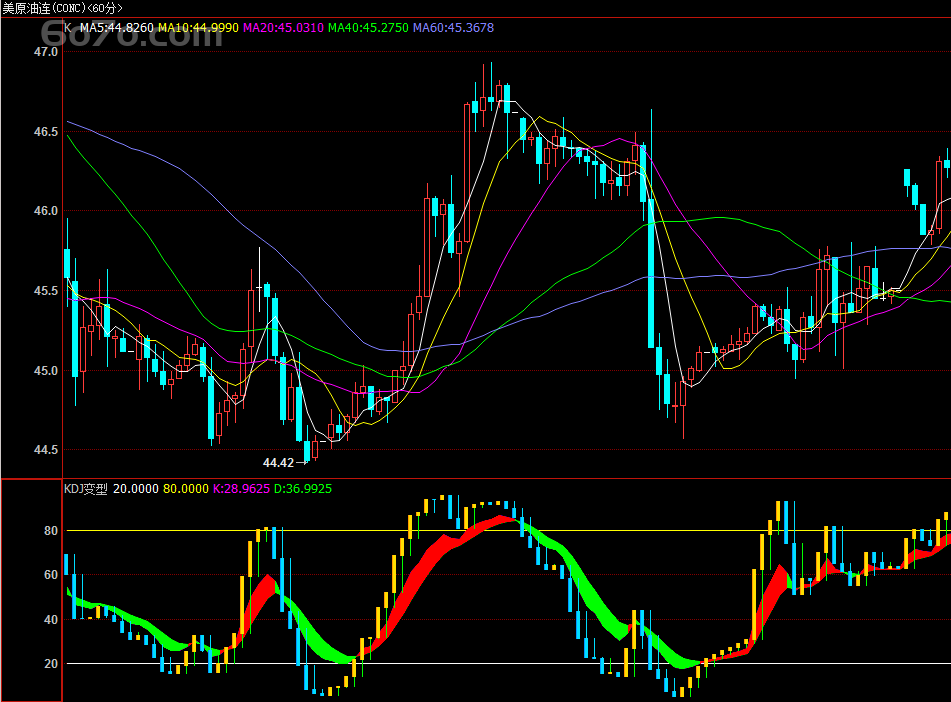
Task: Select the MA10:44.9990 indicator label
Action: pyautogui.click(x=198, y=28)
